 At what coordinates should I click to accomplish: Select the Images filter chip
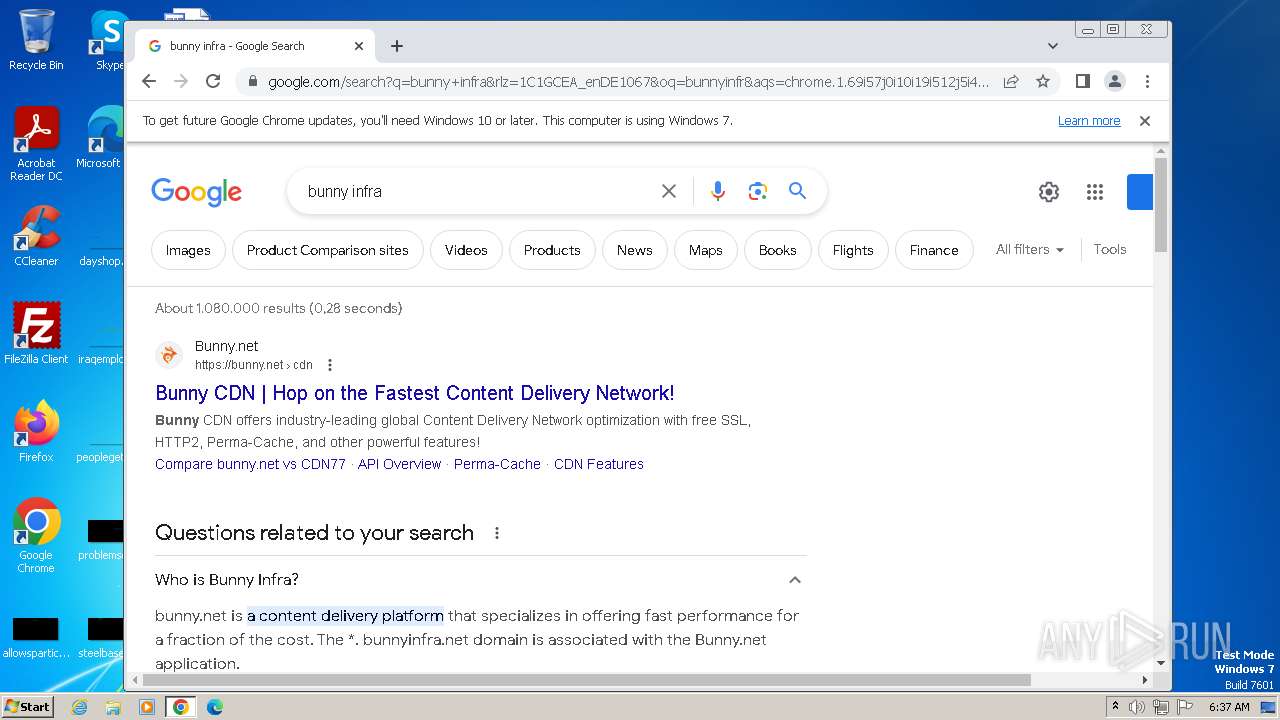[188, 250]
